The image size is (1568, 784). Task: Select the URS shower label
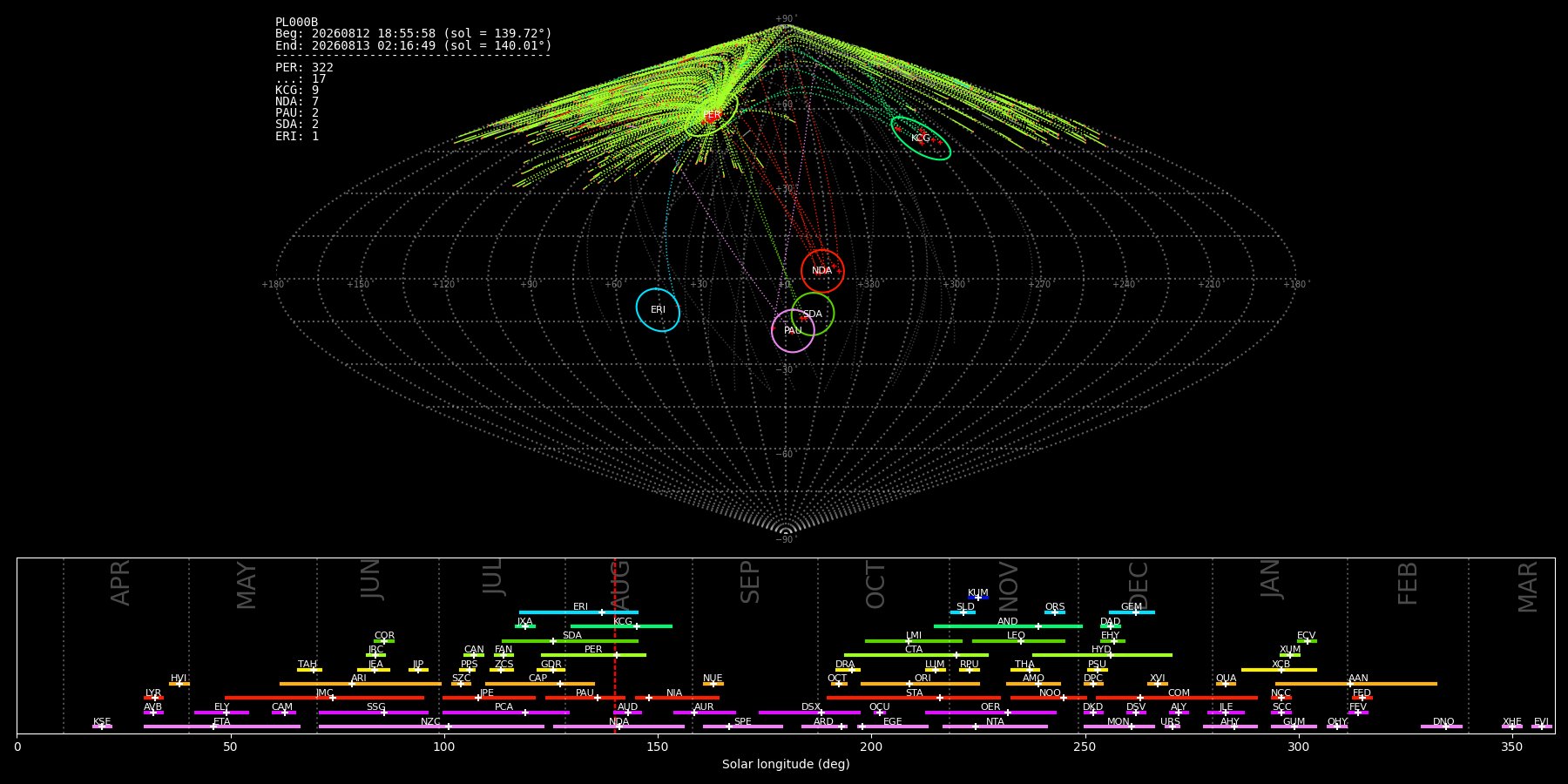pos(1171,722)
